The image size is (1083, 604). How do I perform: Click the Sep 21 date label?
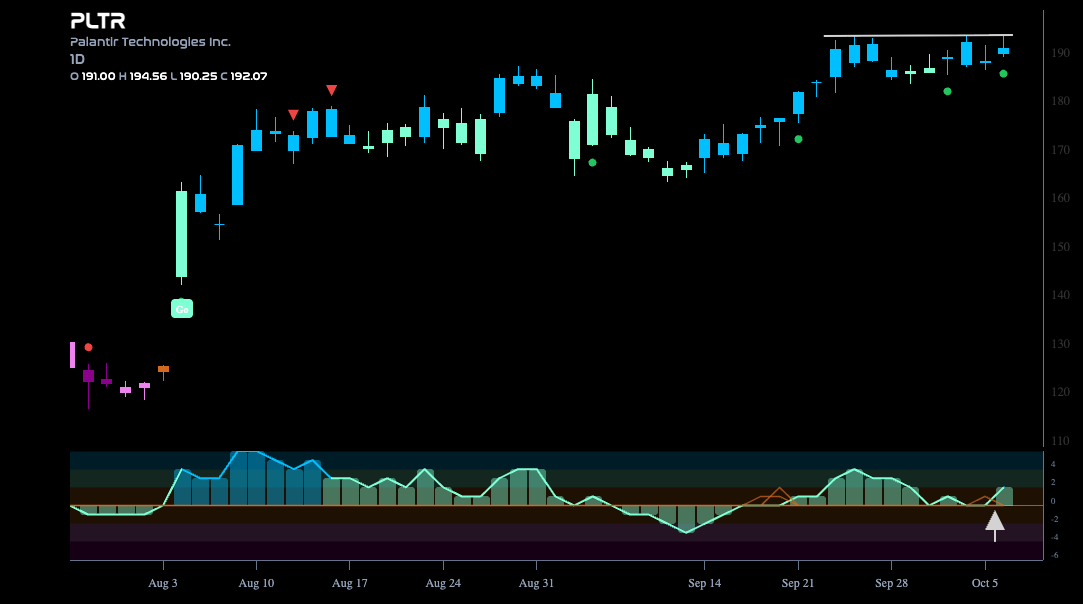coord(798,583)
